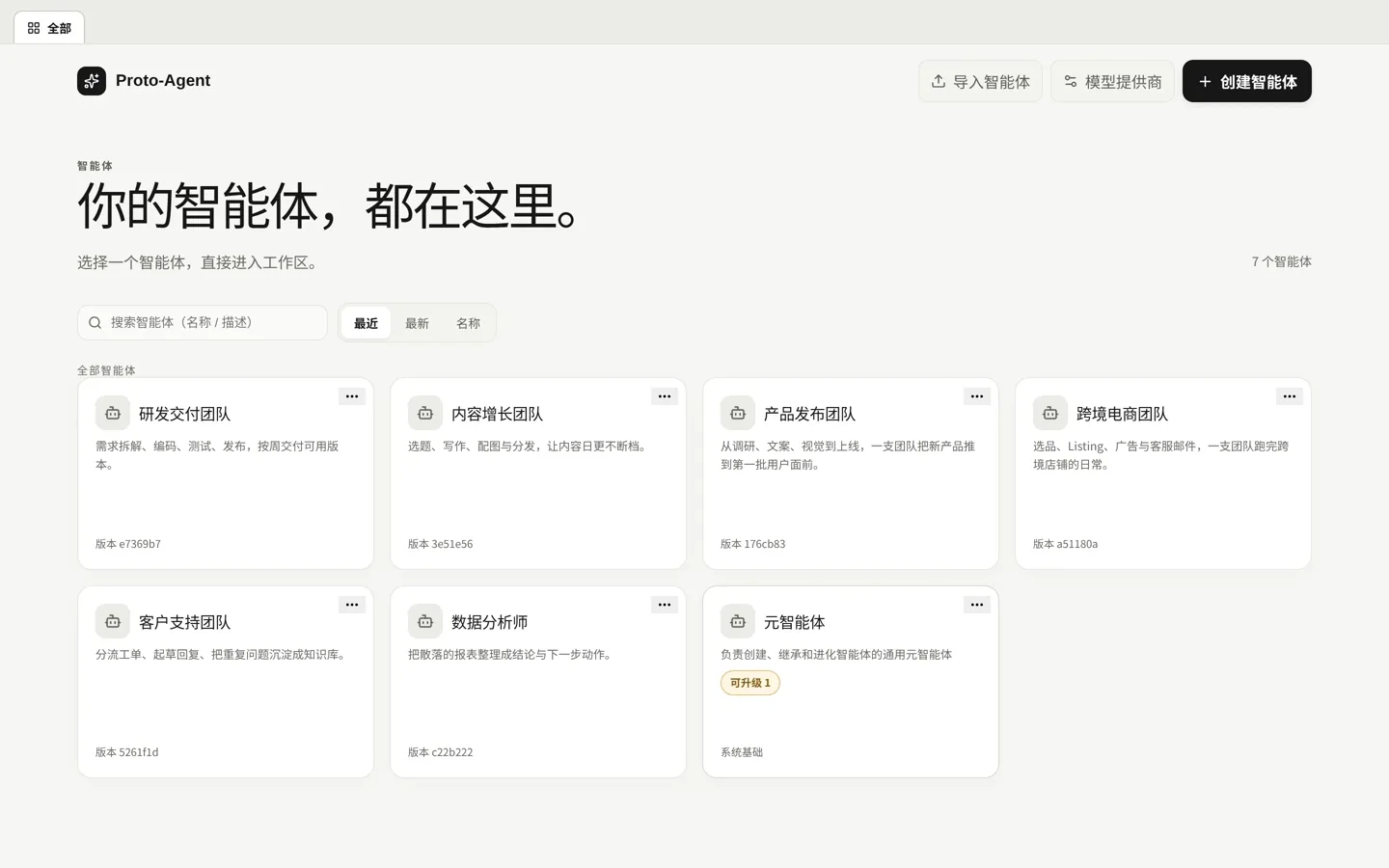Click the robot icon of 研发交付团队
This screenshot has width=1389, height=868.
pyautogui.click(x=113, y=413)
